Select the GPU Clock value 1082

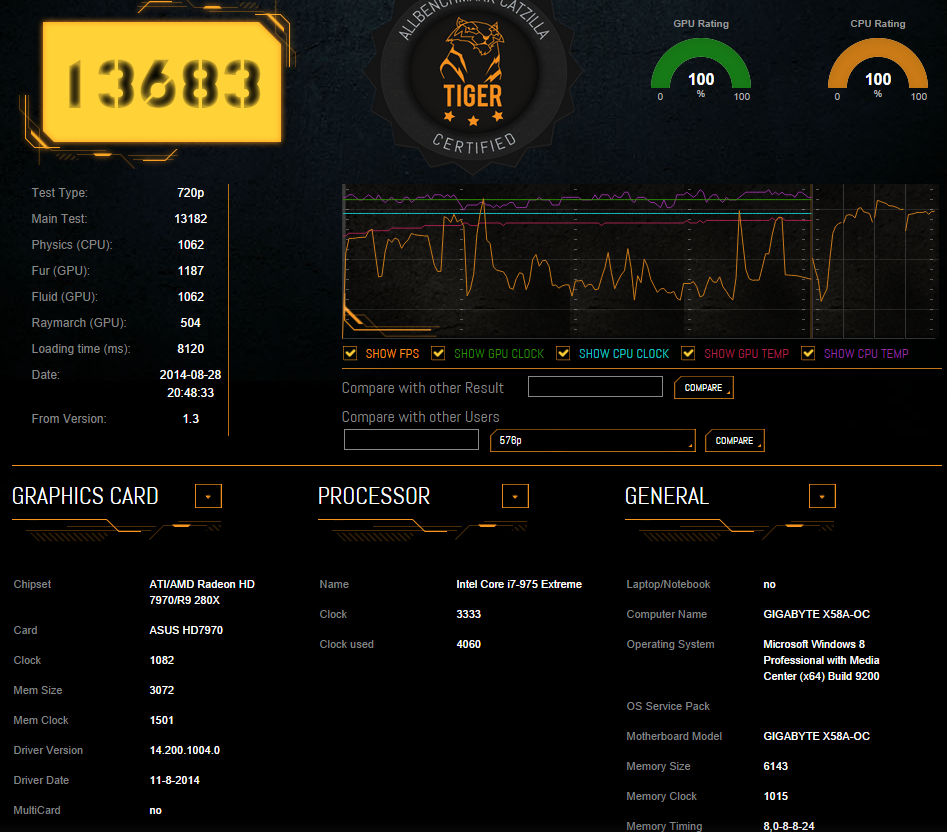point(161,660)
